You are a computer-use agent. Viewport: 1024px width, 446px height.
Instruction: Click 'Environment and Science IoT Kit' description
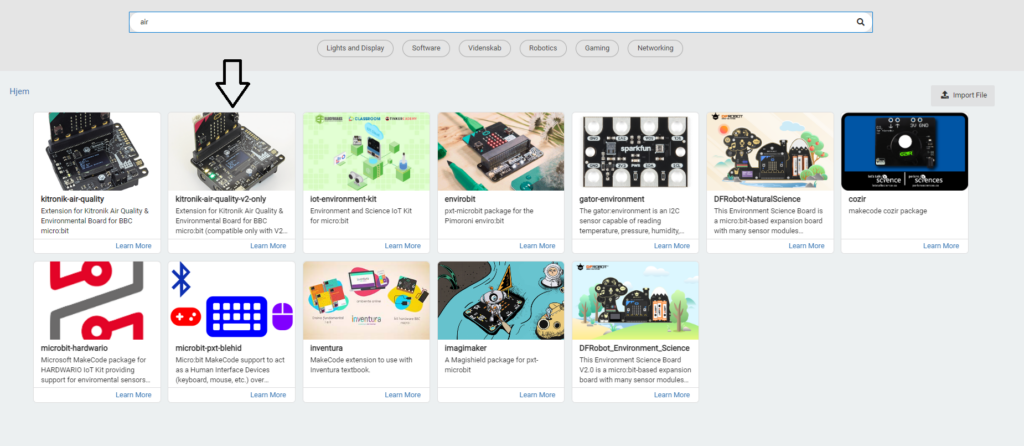(359, 215)
